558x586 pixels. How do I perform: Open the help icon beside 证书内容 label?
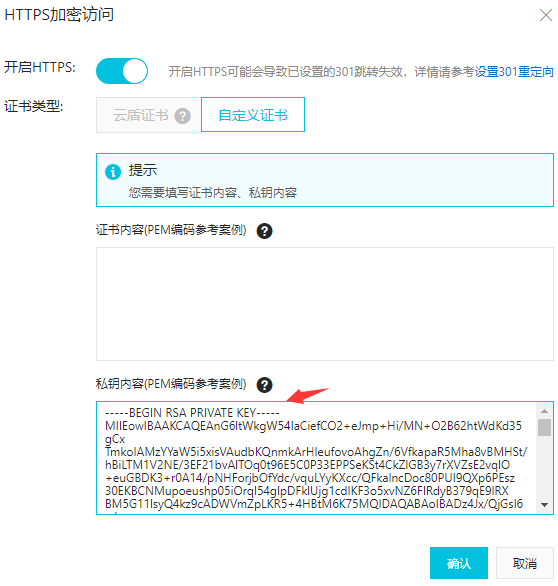click(x=264, y=231)
